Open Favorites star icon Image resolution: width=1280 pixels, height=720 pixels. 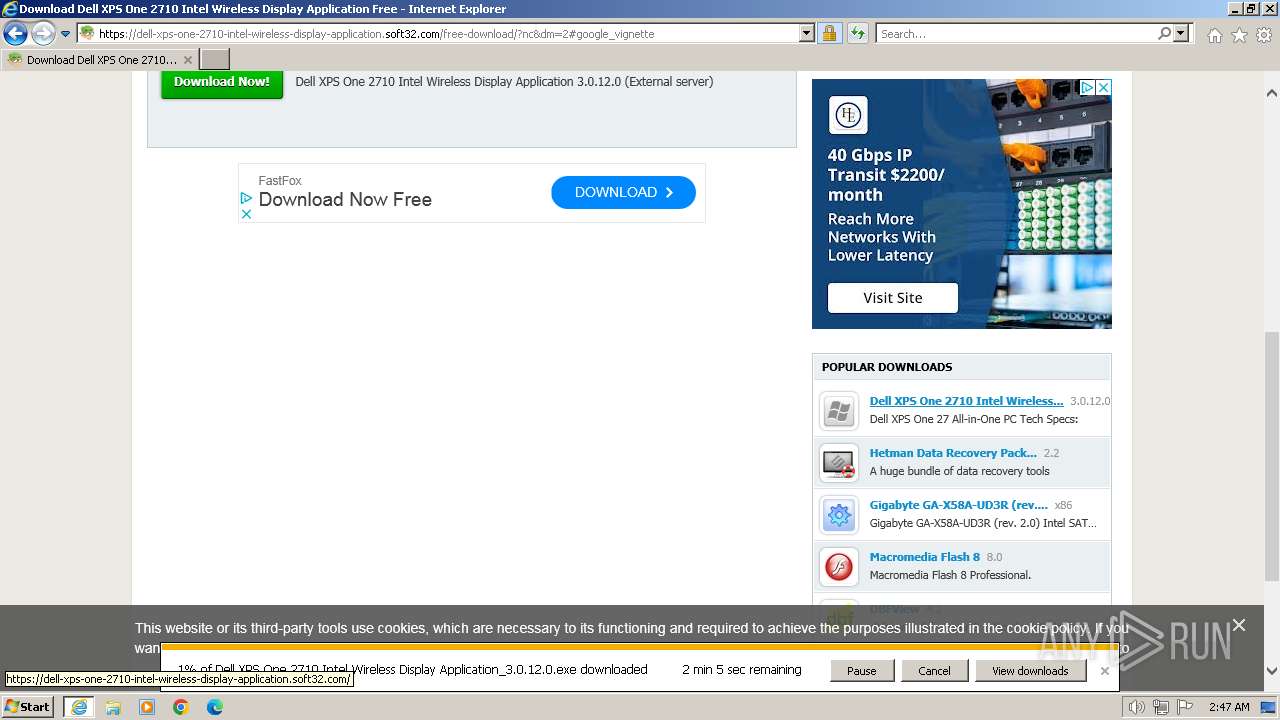tap(1239, 35)
